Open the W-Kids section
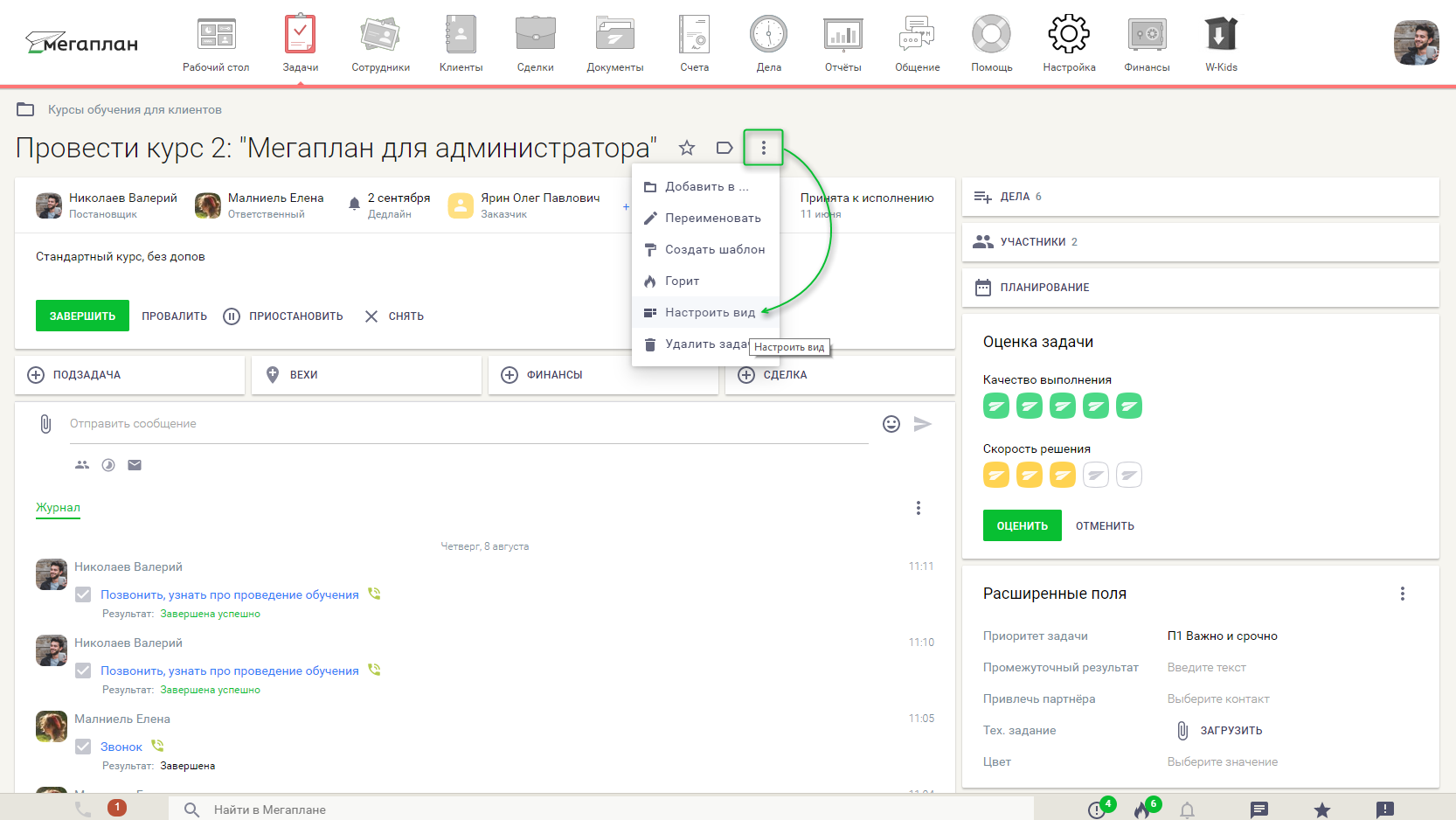Screen dimensions: 1456x820 [1221, 44]
